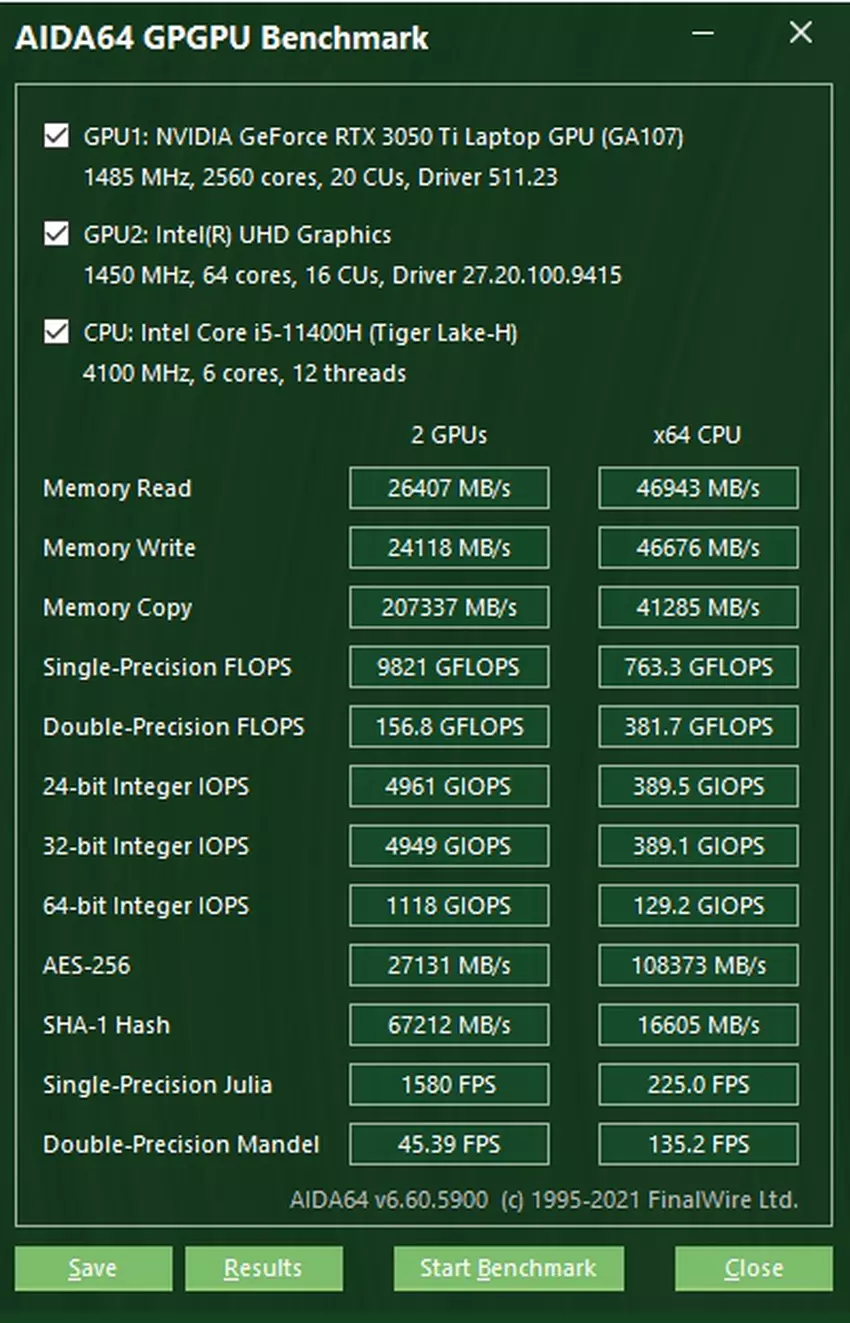Open the Results button
Image resolution: width=850 pixels, height=1323 pixels.
pyautogui.click(x=263, y=1268)
